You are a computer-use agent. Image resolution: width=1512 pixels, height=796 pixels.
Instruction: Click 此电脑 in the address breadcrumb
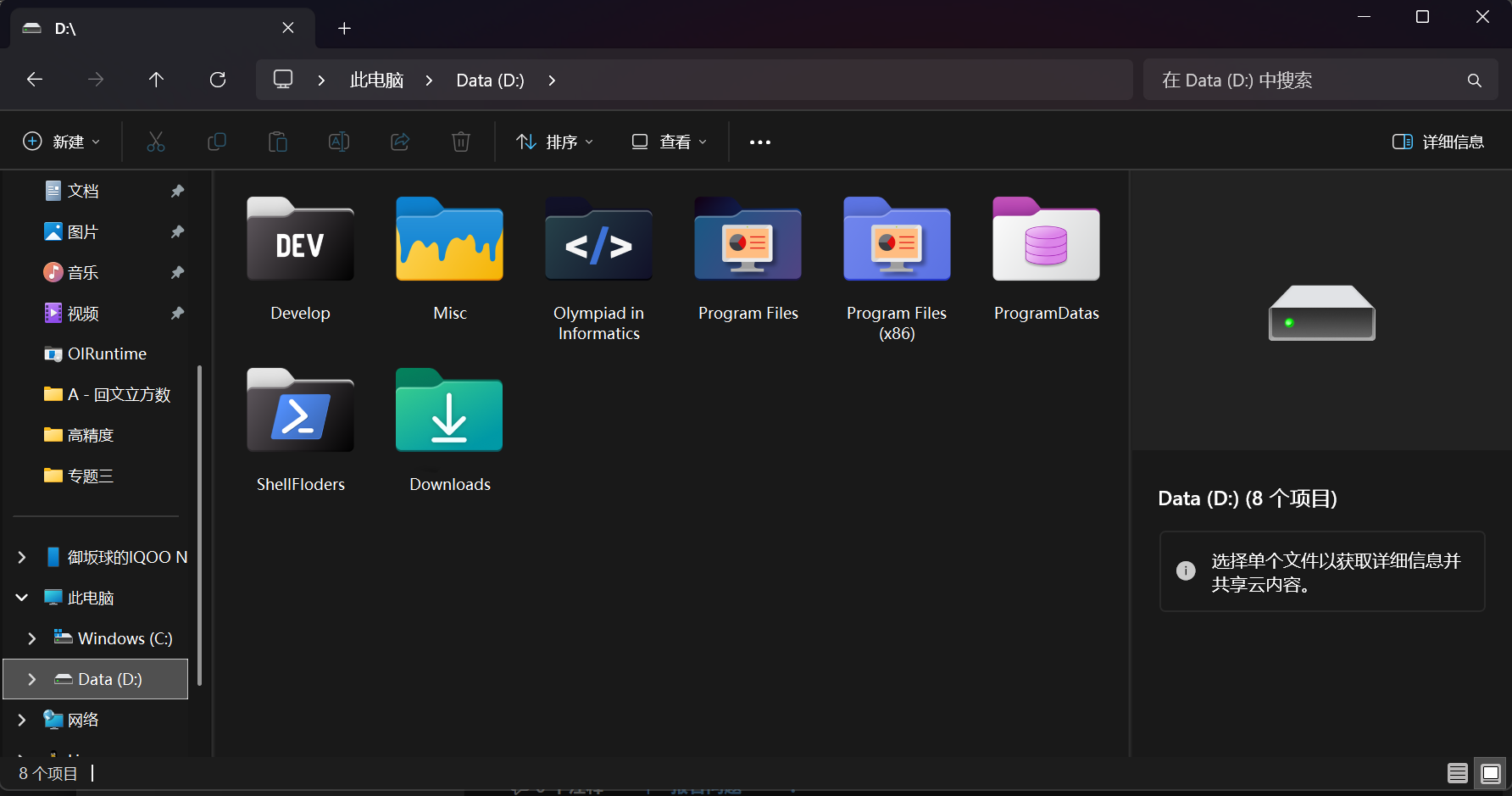pos(376,80)
